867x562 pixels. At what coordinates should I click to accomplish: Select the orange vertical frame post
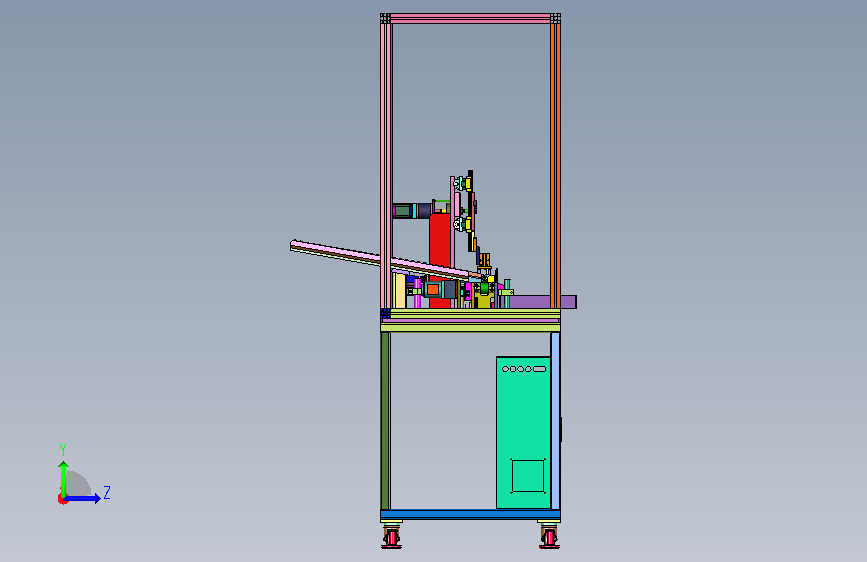555,165
